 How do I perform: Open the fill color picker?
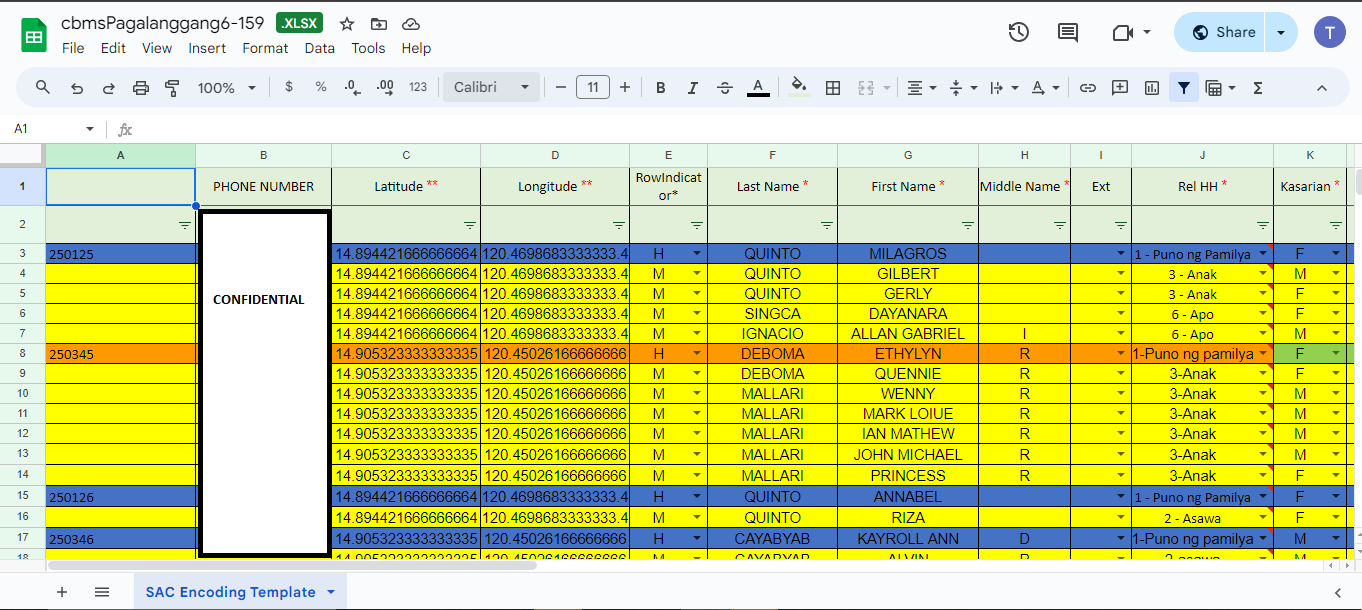(x=798, y=88)
